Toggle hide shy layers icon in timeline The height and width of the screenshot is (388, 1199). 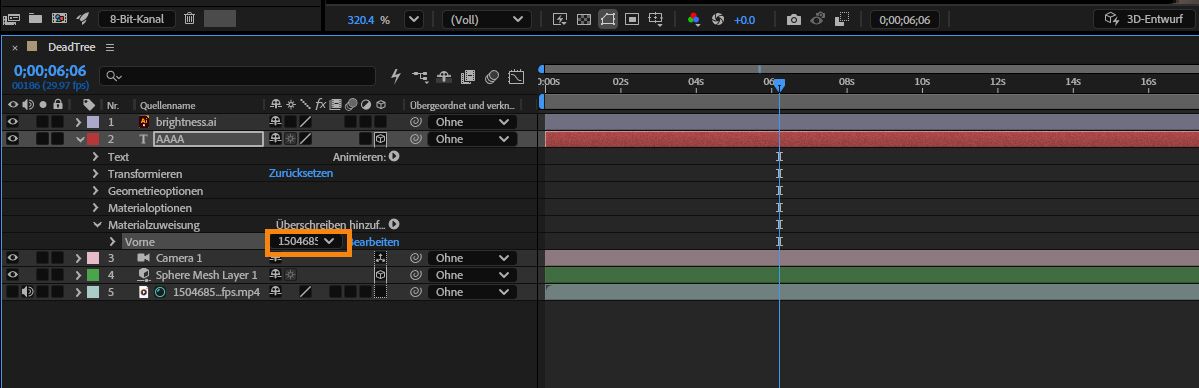444,76
